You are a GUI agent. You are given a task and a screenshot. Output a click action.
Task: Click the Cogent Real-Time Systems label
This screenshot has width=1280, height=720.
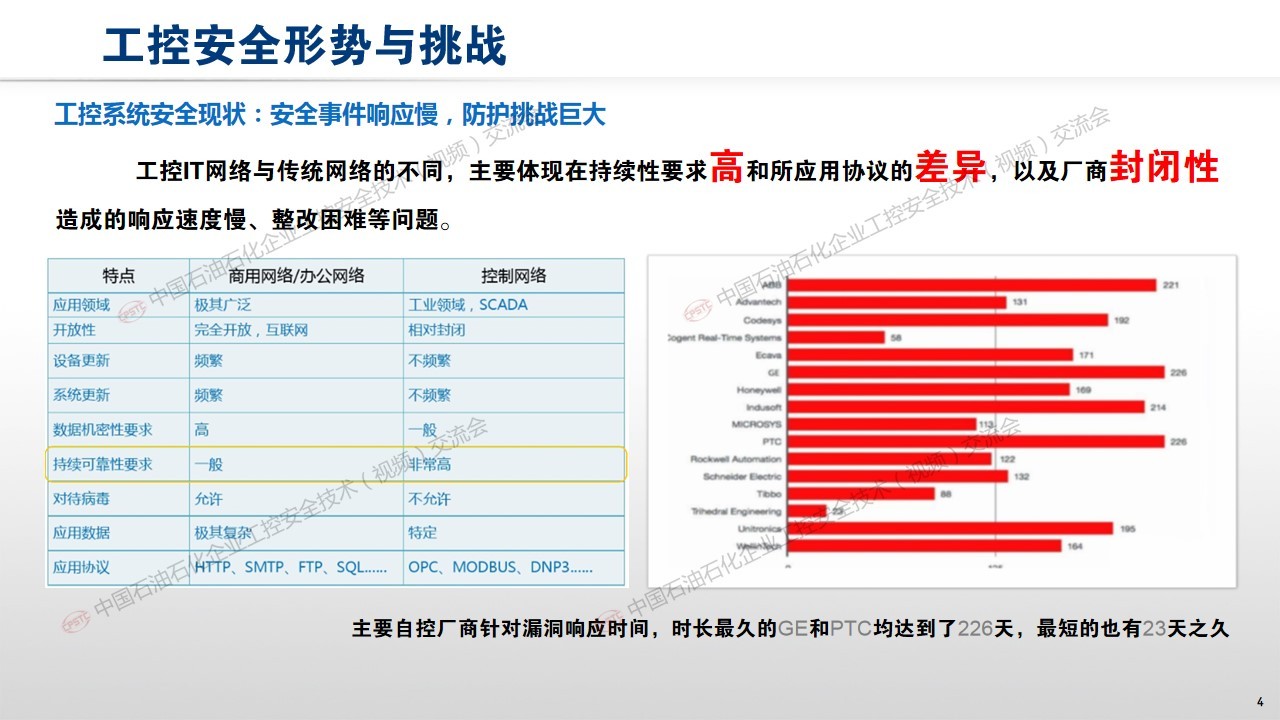[725, 338]
